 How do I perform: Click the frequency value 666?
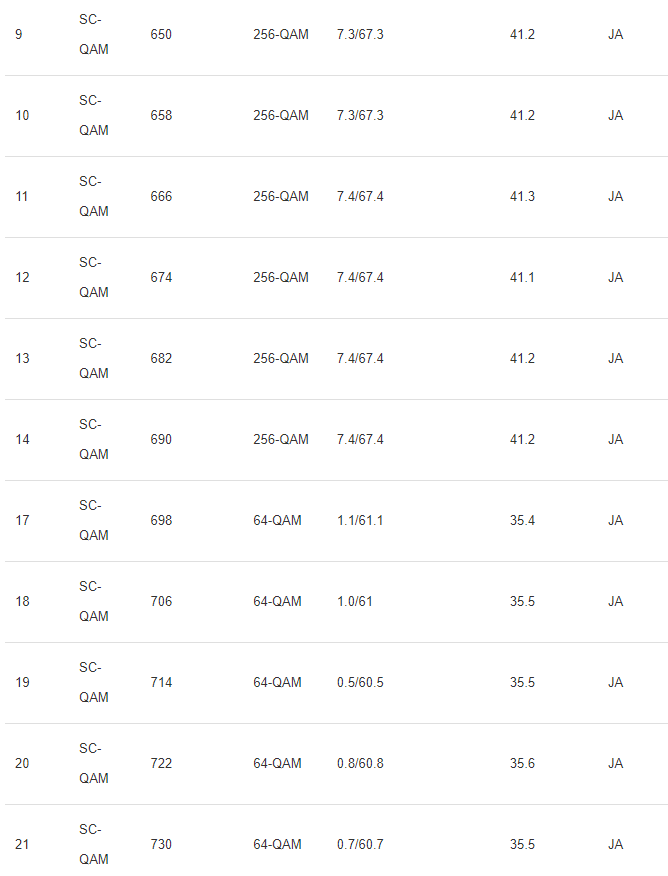pos(161,197)
